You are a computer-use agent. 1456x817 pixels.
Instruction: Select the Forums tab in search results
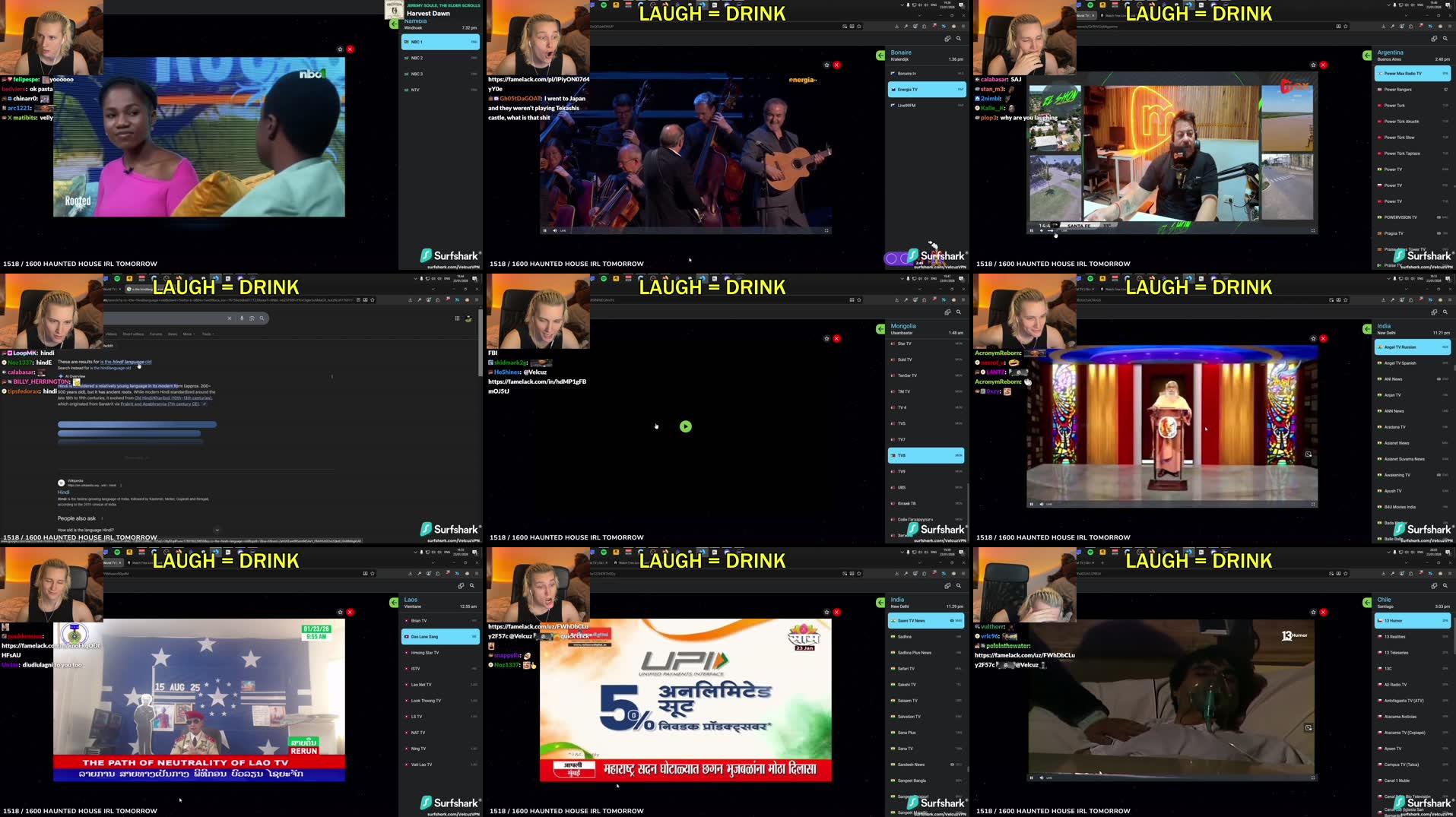pyautogui.click(x=155, y=334)
